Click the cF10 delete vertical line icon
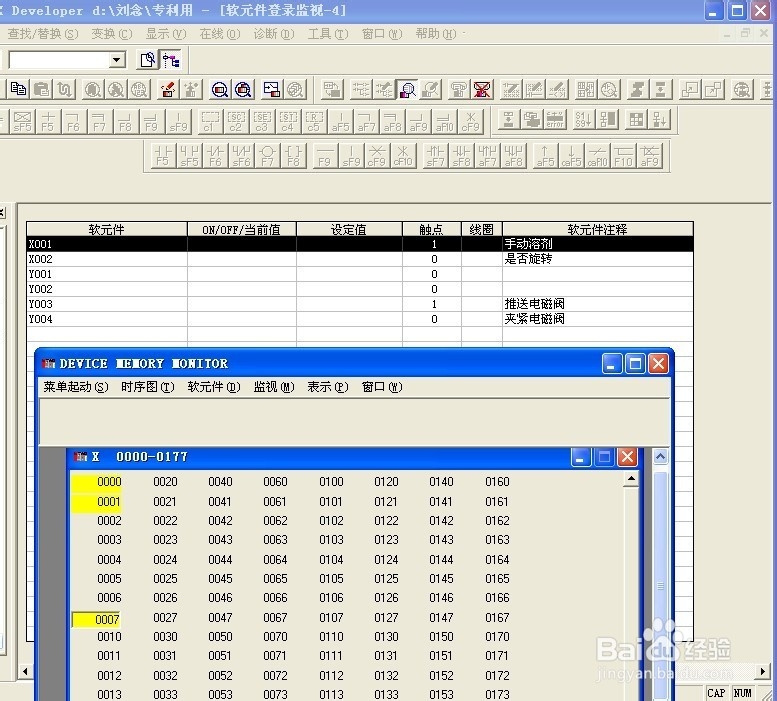Screen dimensions: 777x701 pos(403,156)
